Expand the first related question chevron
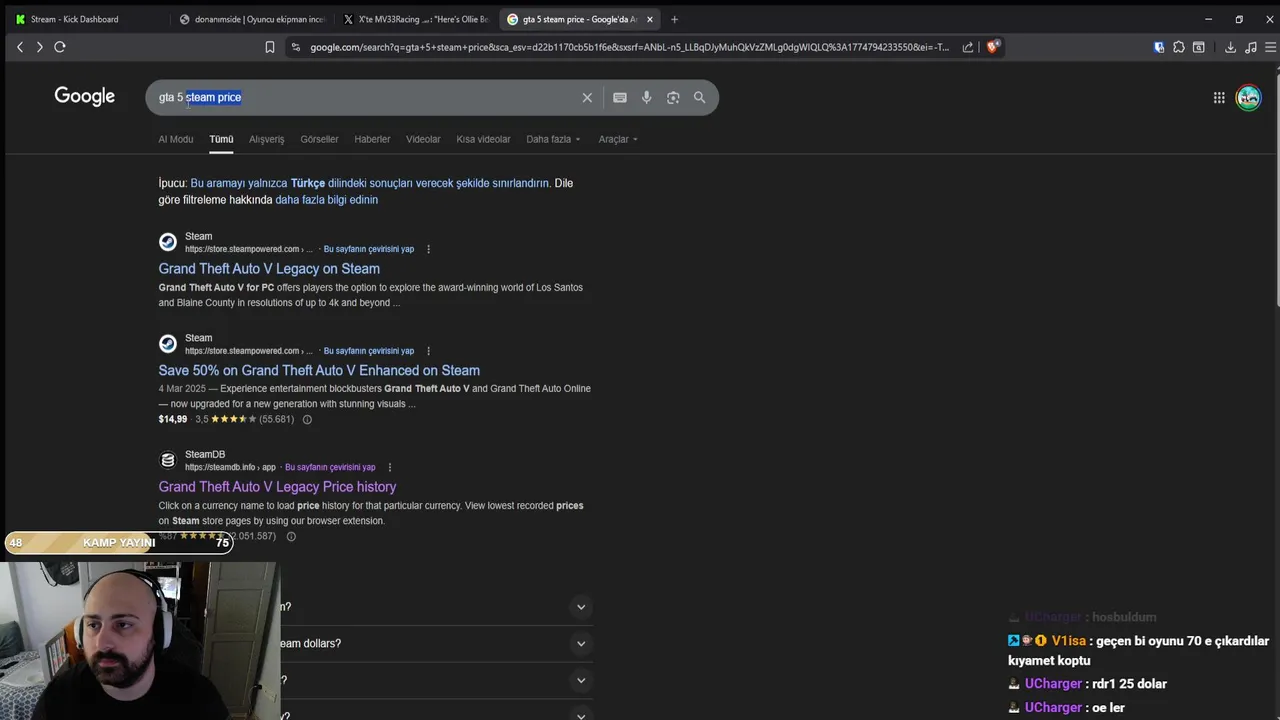Viewport: 1280px width, 720px height. (581, 607)
